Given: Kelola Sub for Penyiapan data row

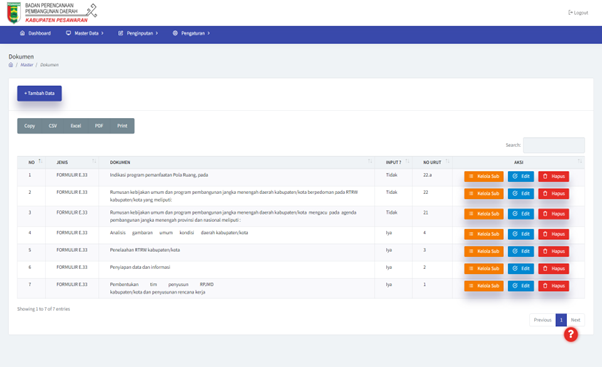Looking at the screenshot, I should 484,269.
